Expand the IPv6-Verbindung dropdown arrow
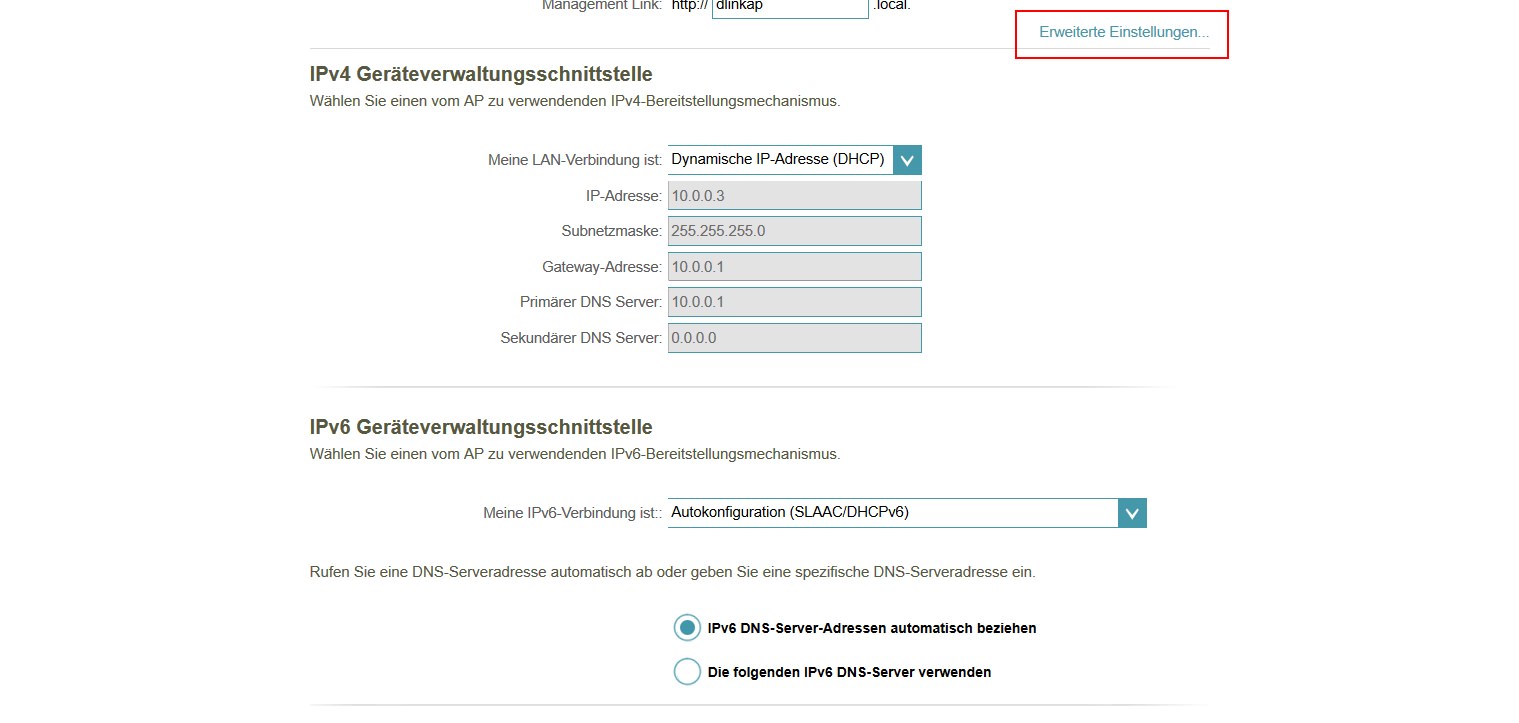 point(1132,513)
